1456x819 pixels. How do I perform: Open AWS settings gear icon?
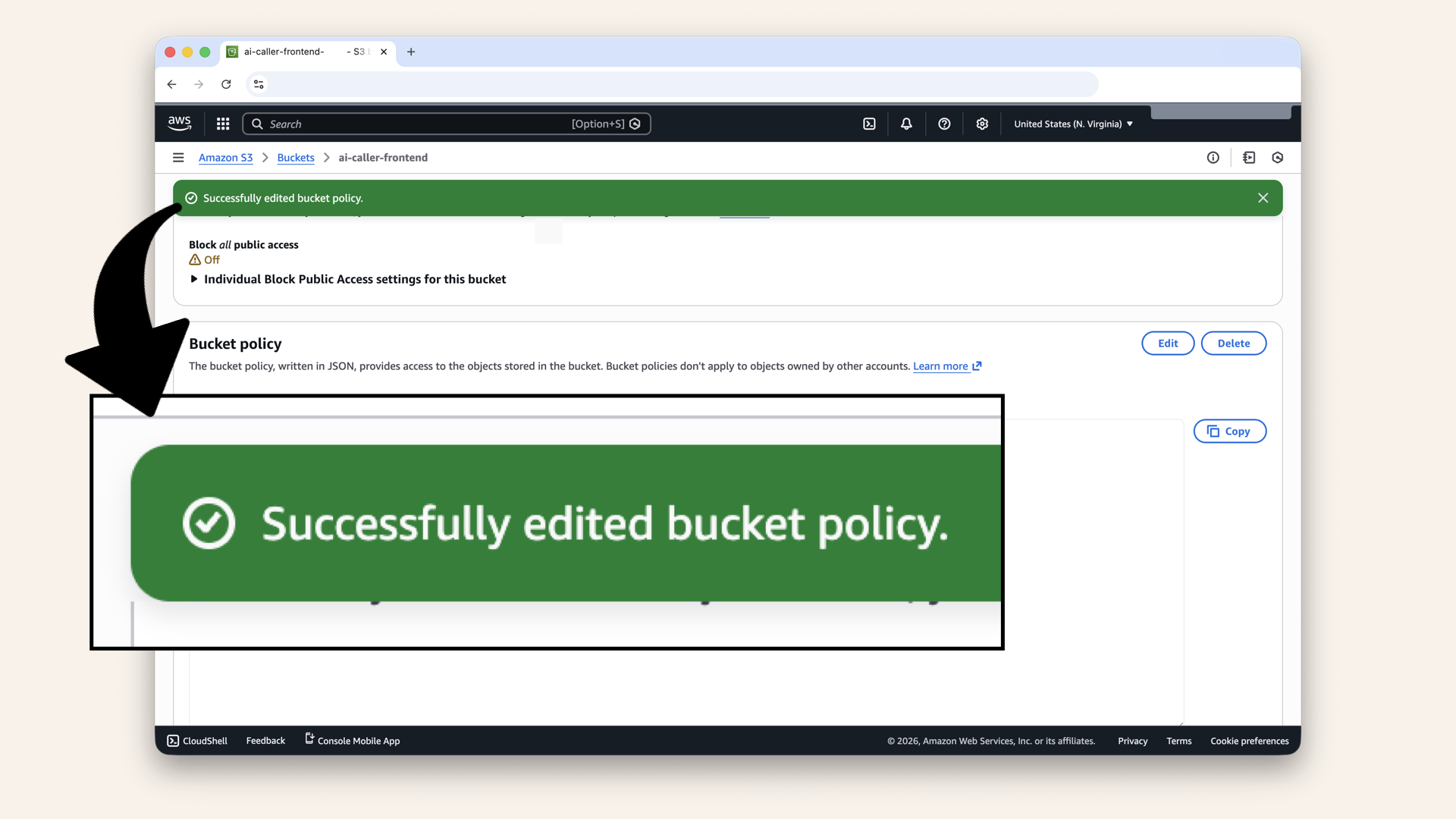(x=982, y=124)
